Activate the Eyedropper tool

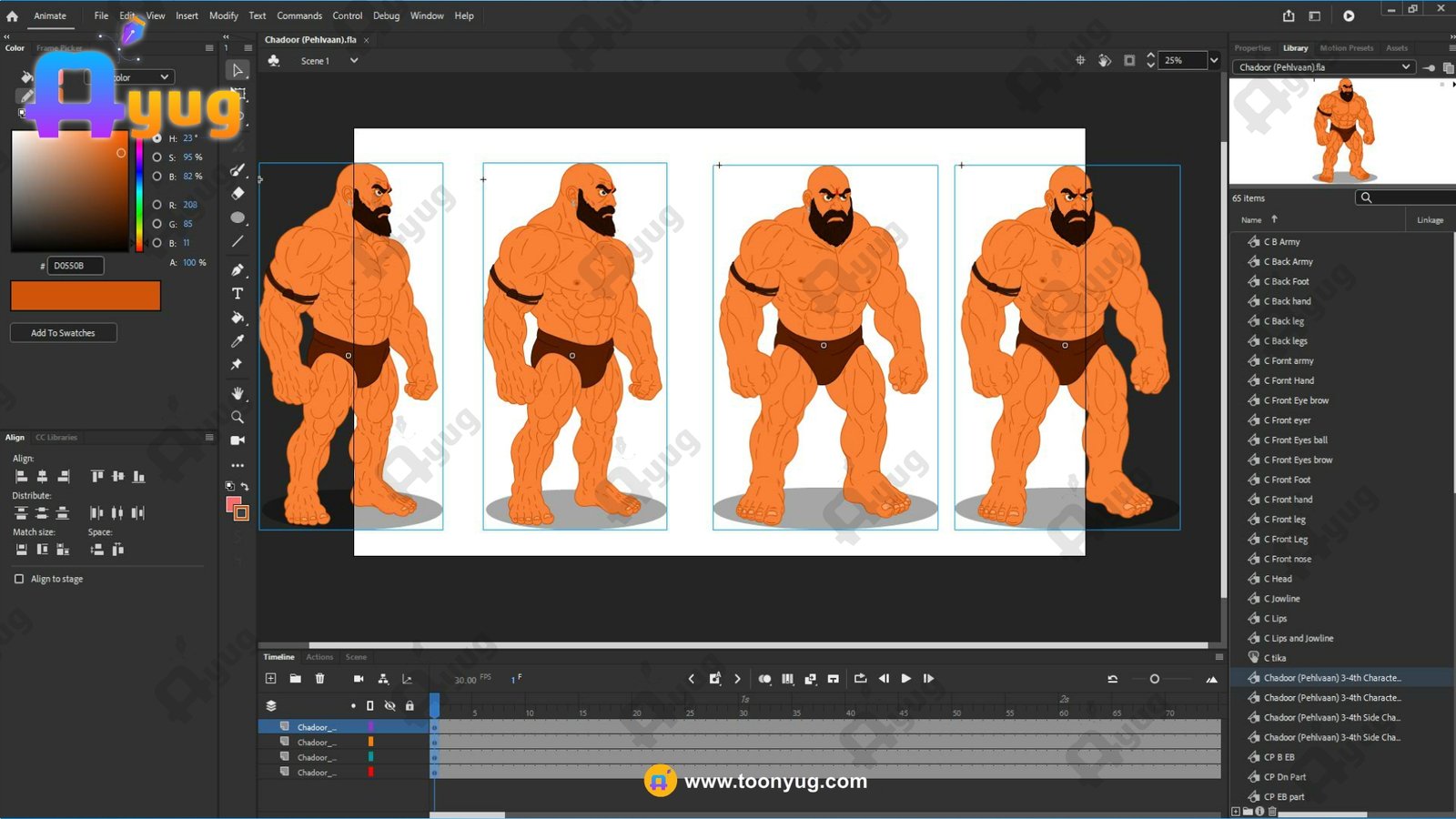[x=238, y=341]
